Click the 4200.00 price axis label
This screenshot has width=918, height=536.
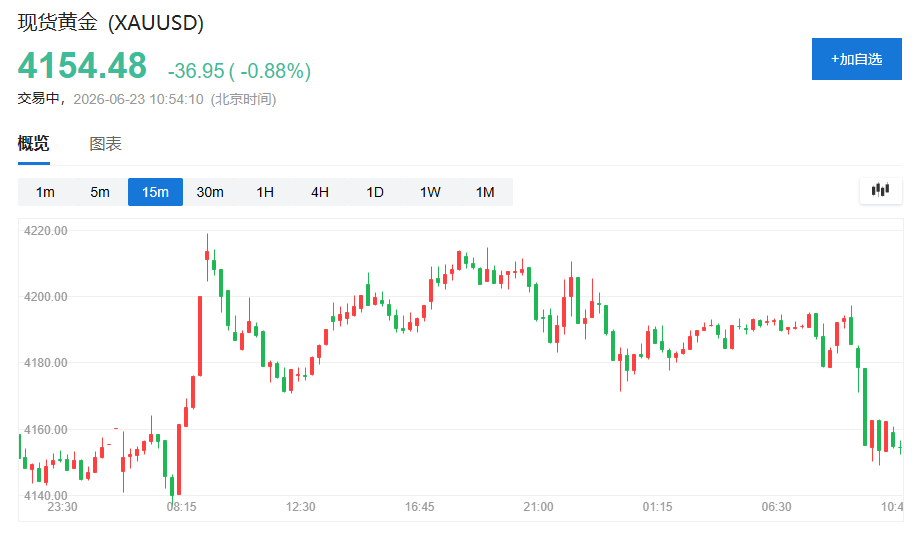pos(46,297)
